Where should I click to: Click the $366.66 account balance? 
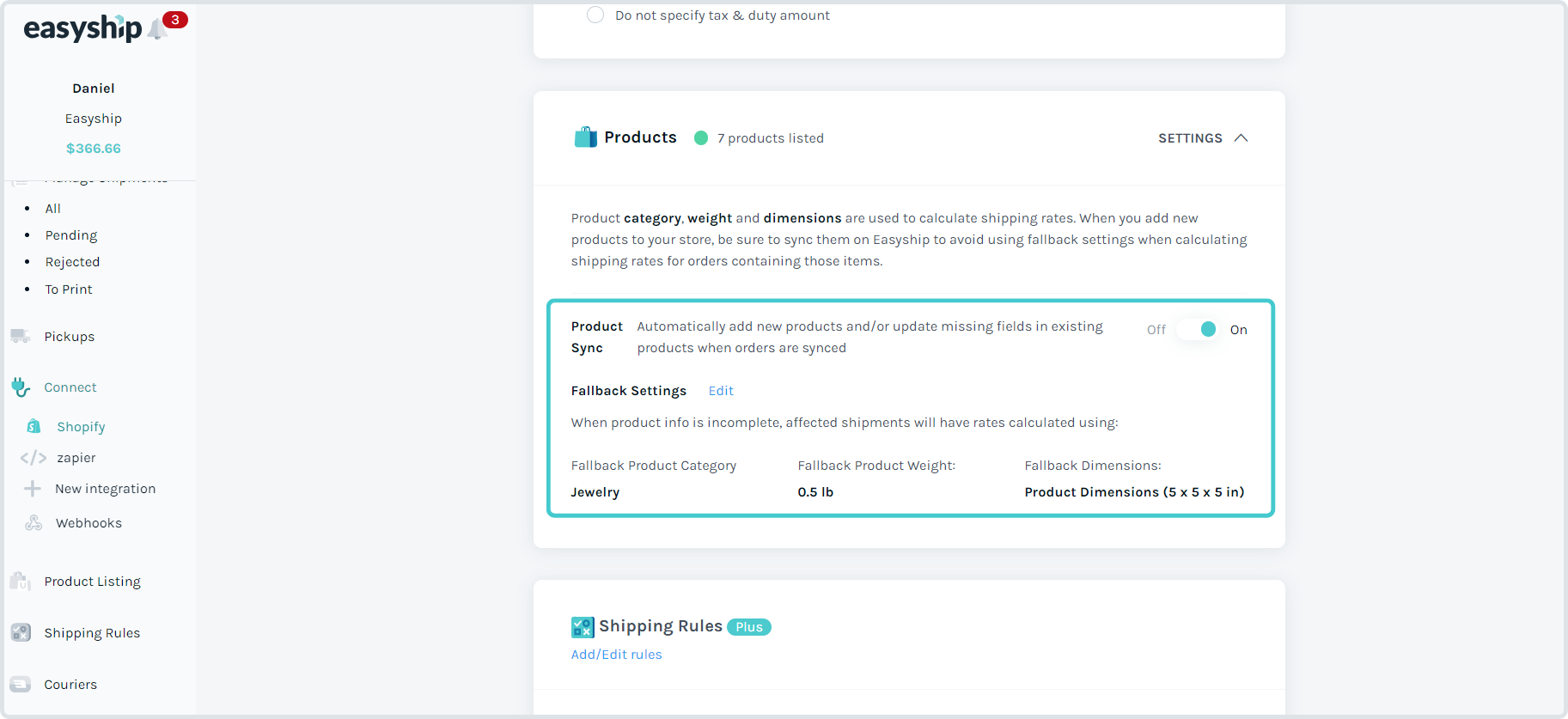pyautogui.click(x=94, y=149)
